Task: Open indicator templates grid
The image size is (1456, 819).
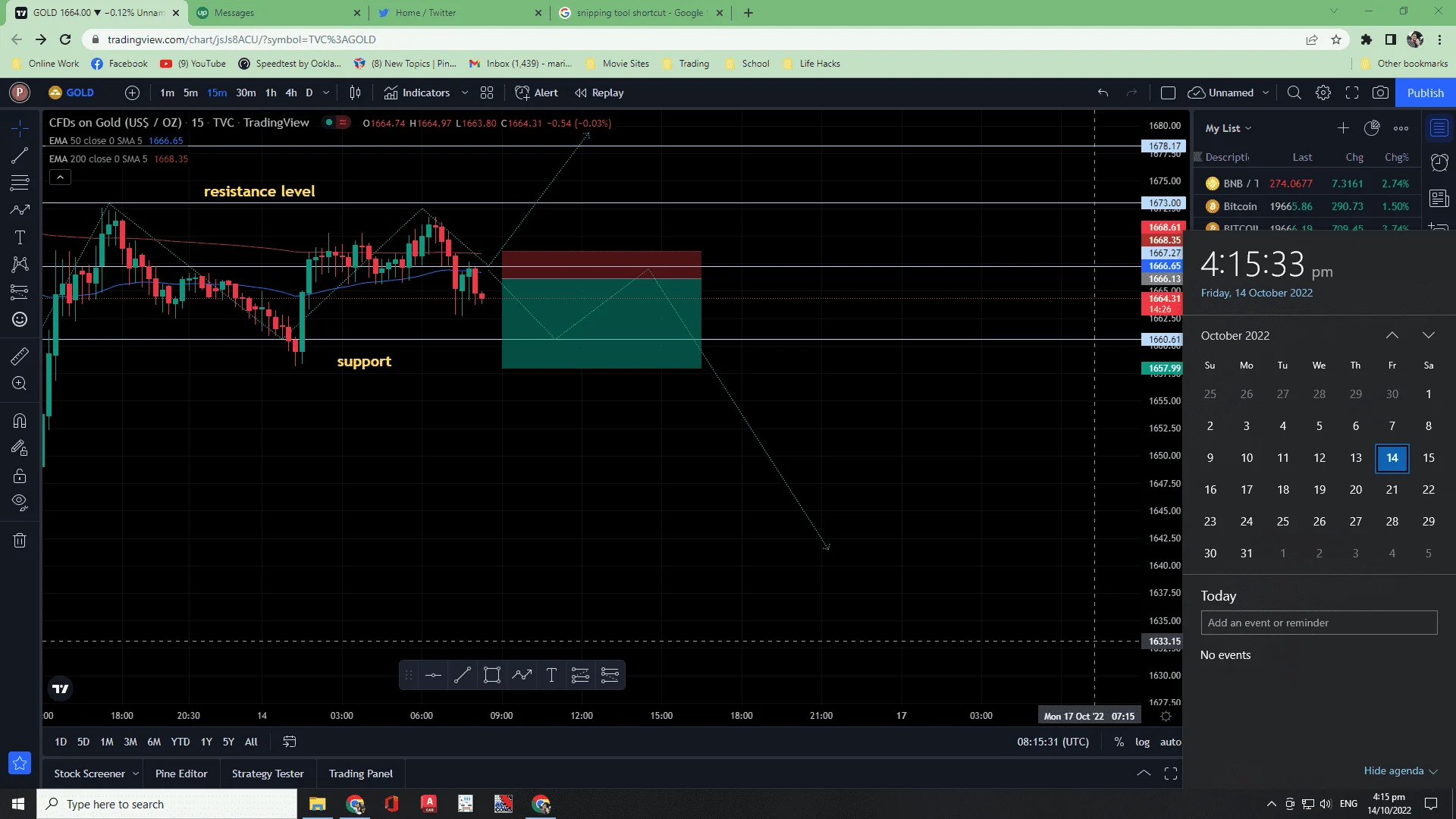Action: click(x=487, y=93)
